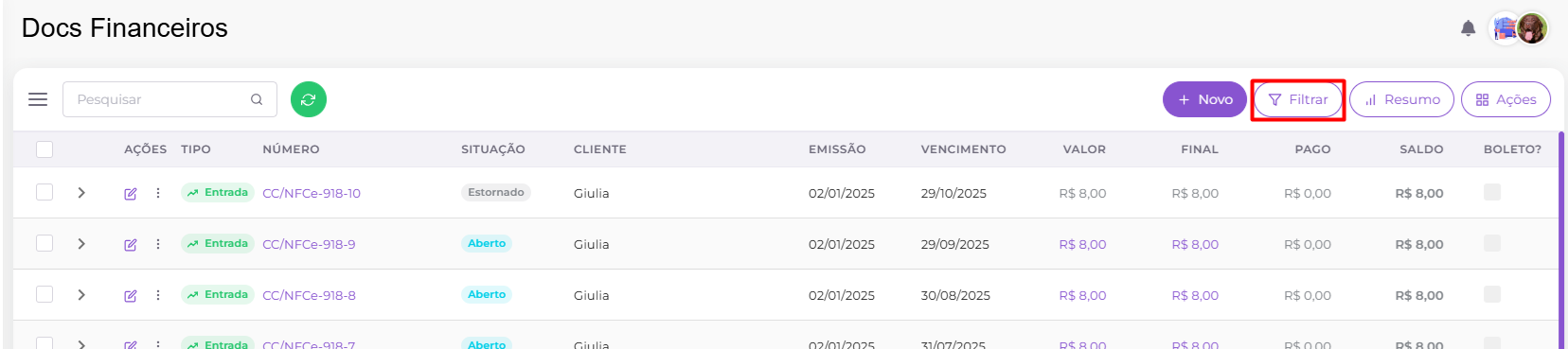Open the Ações dropdown button

pos(1506,99)
